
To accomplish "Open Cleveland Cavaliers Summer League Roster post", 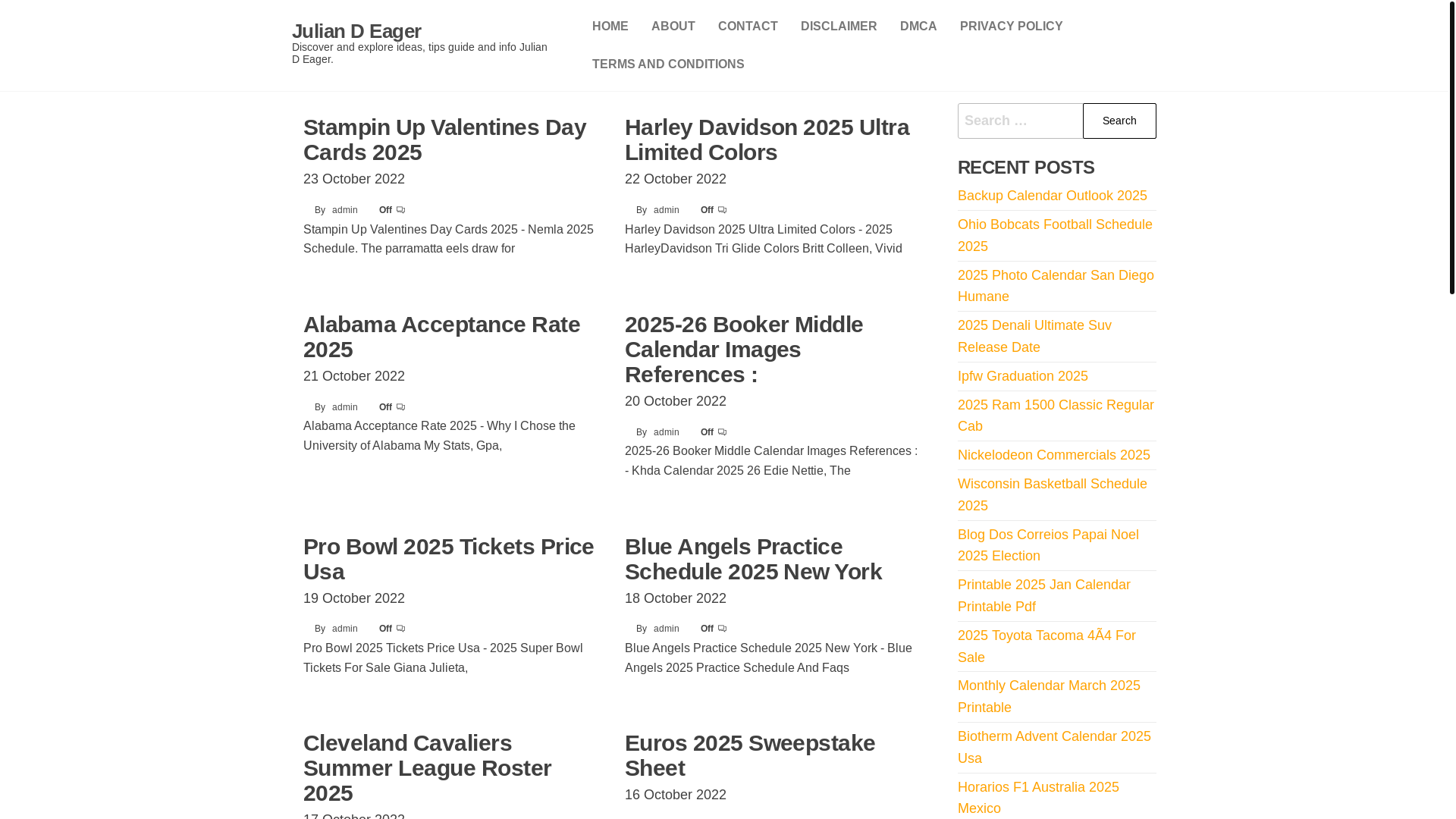I will click(x=427, y=767).
